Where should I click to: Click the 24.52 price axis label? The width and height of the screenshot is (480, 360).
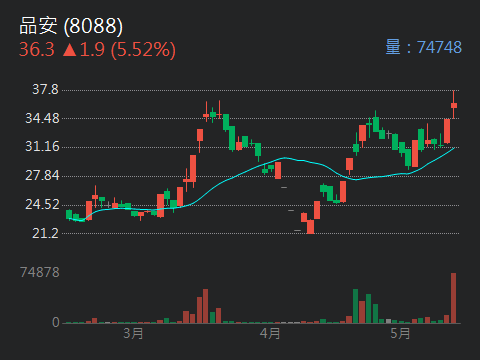pos(42,204)
